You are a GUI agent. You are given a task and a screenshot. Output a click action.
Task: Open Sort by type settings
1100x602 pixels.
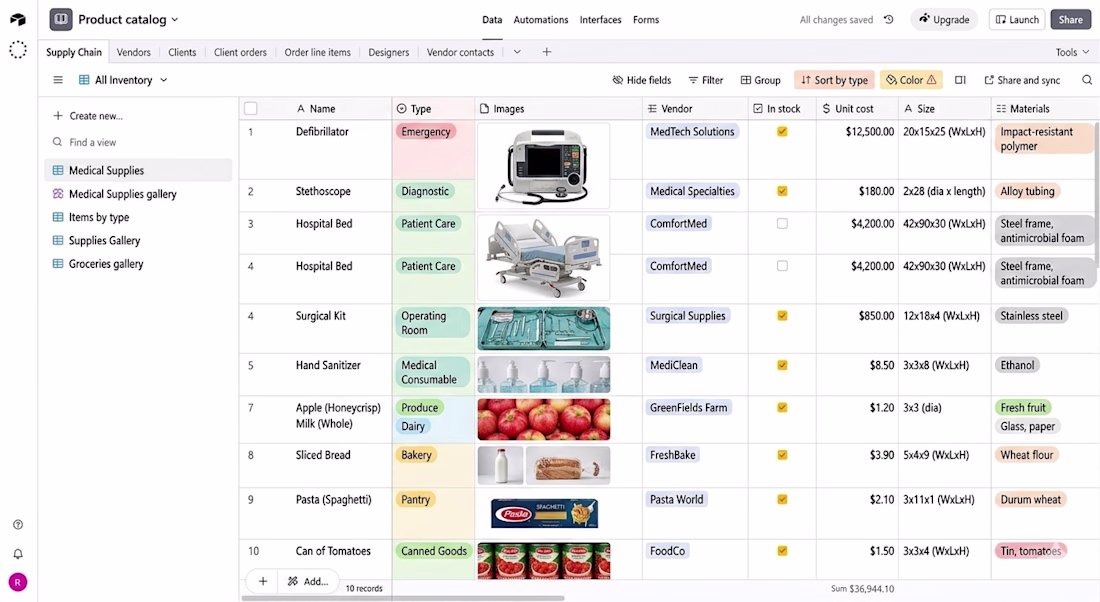point(834,80)
